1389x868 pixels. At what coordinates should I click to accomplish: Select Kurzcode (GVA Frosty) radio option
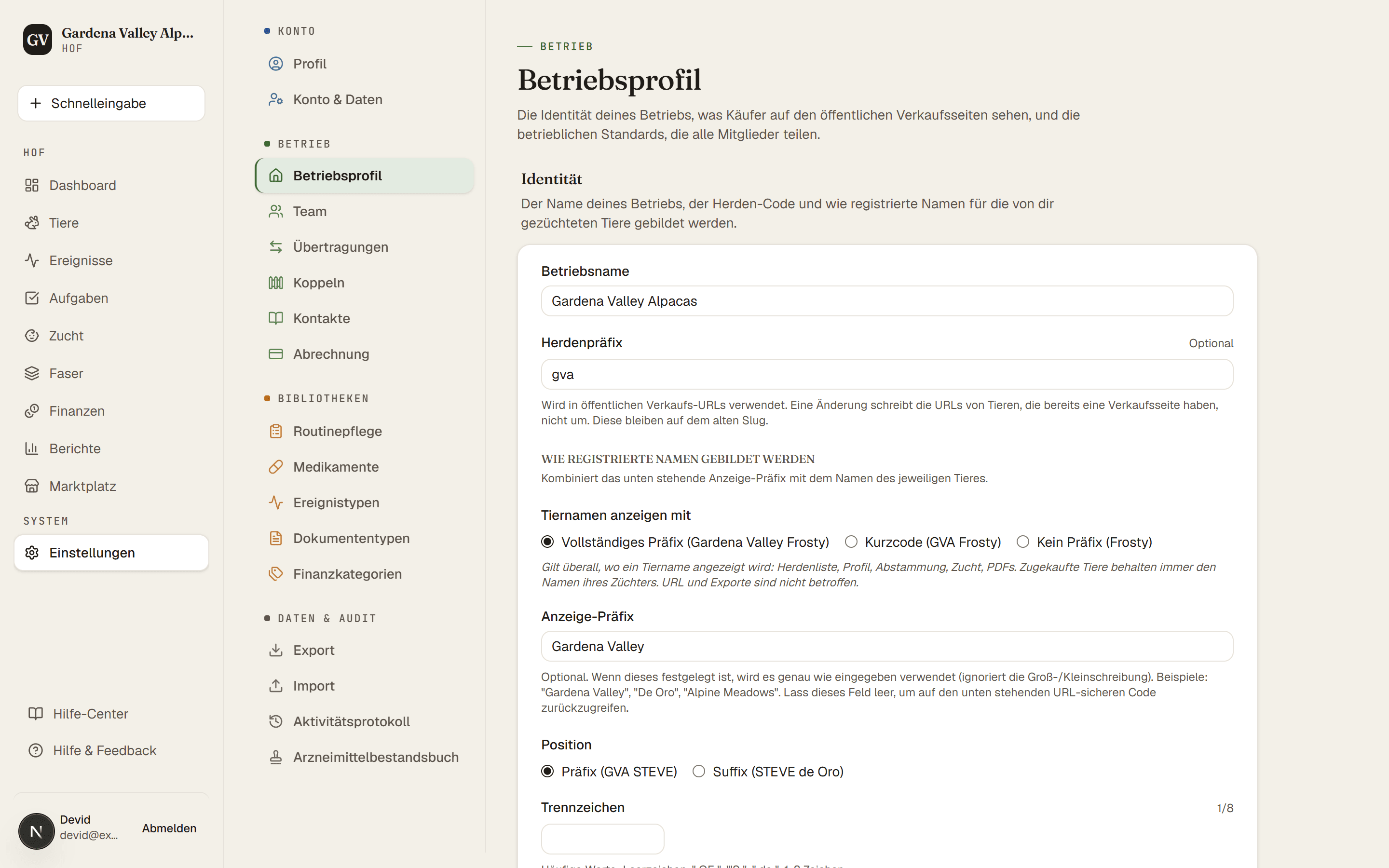point(851,542)
